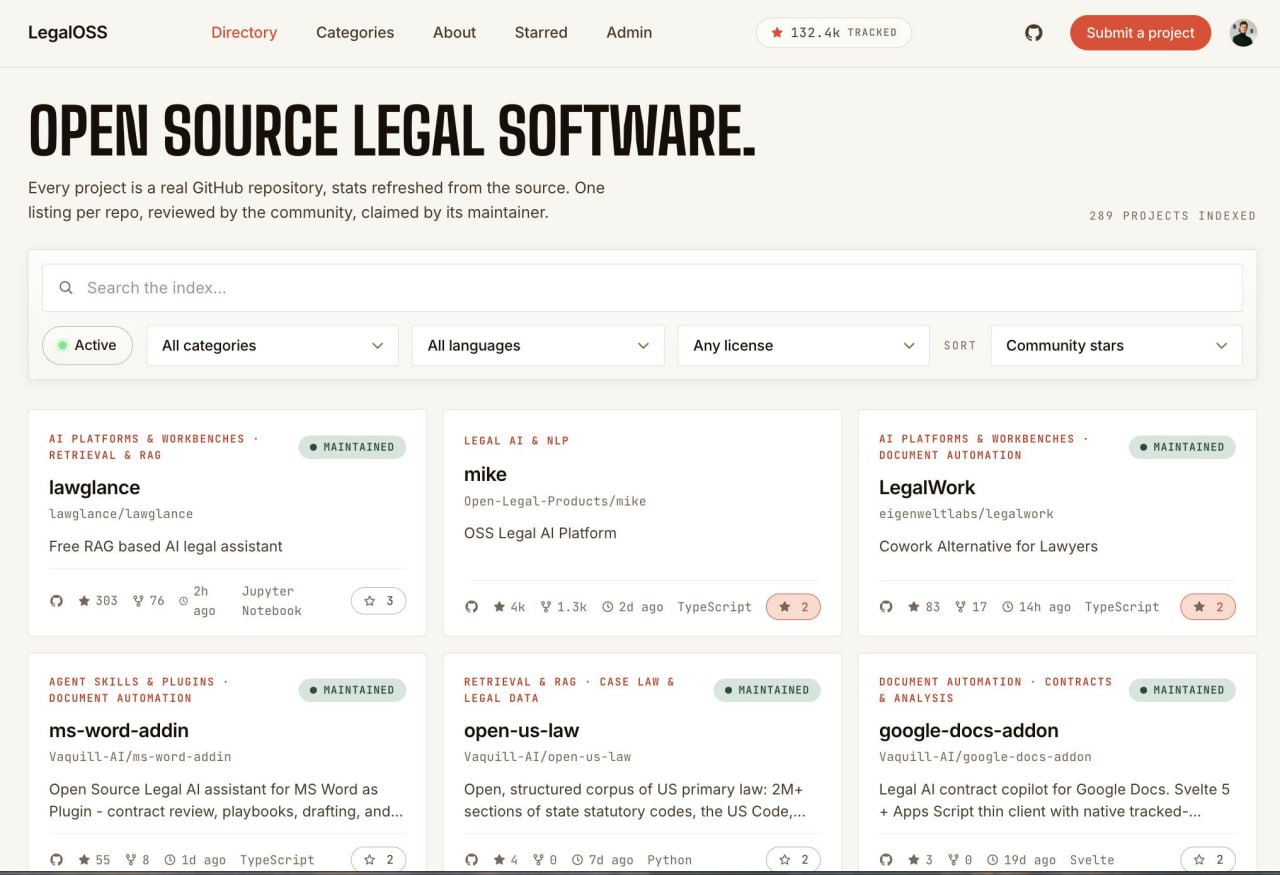Click 'OSS Legal AI Platform' description
Image resolution: width=1280 pixels, height=875 pixels.
click(540, 533)
